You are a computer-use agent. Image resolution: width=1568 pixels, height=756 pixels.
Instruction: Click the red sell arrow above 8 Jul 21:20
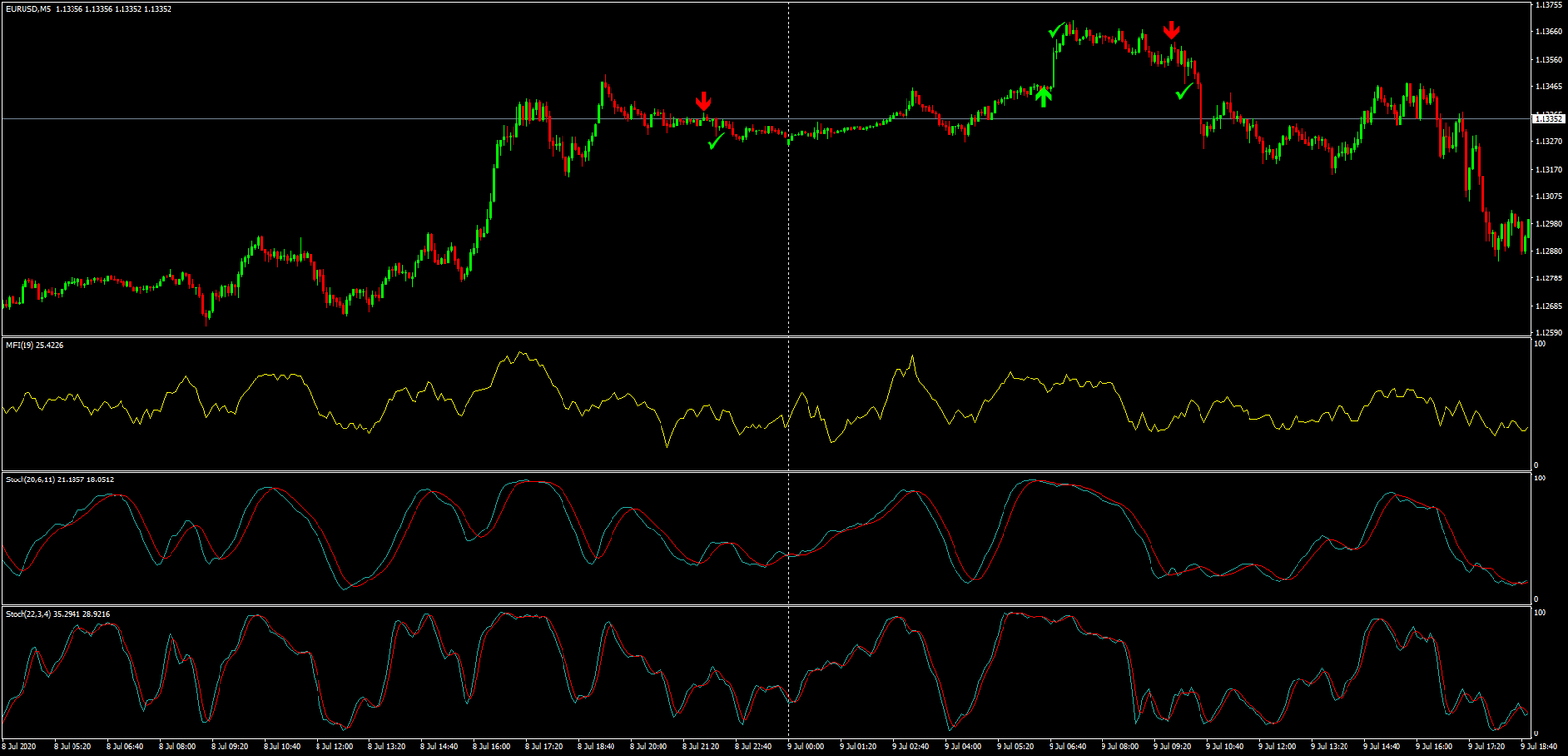click(x=703, y=101)
